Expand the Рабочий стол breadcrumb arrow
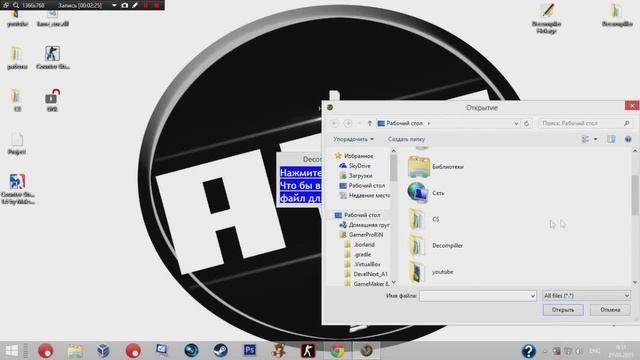The width and height of the screenshot is (640, 360). [x=429, y=123]
